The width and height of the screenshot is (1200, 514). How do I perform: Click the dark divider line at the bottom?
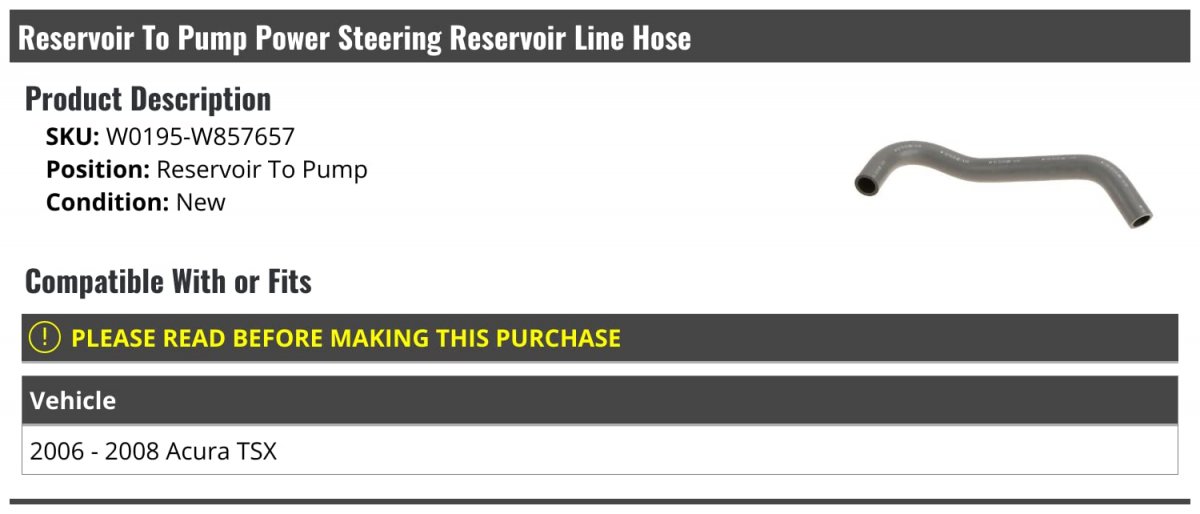coord(599,501)
